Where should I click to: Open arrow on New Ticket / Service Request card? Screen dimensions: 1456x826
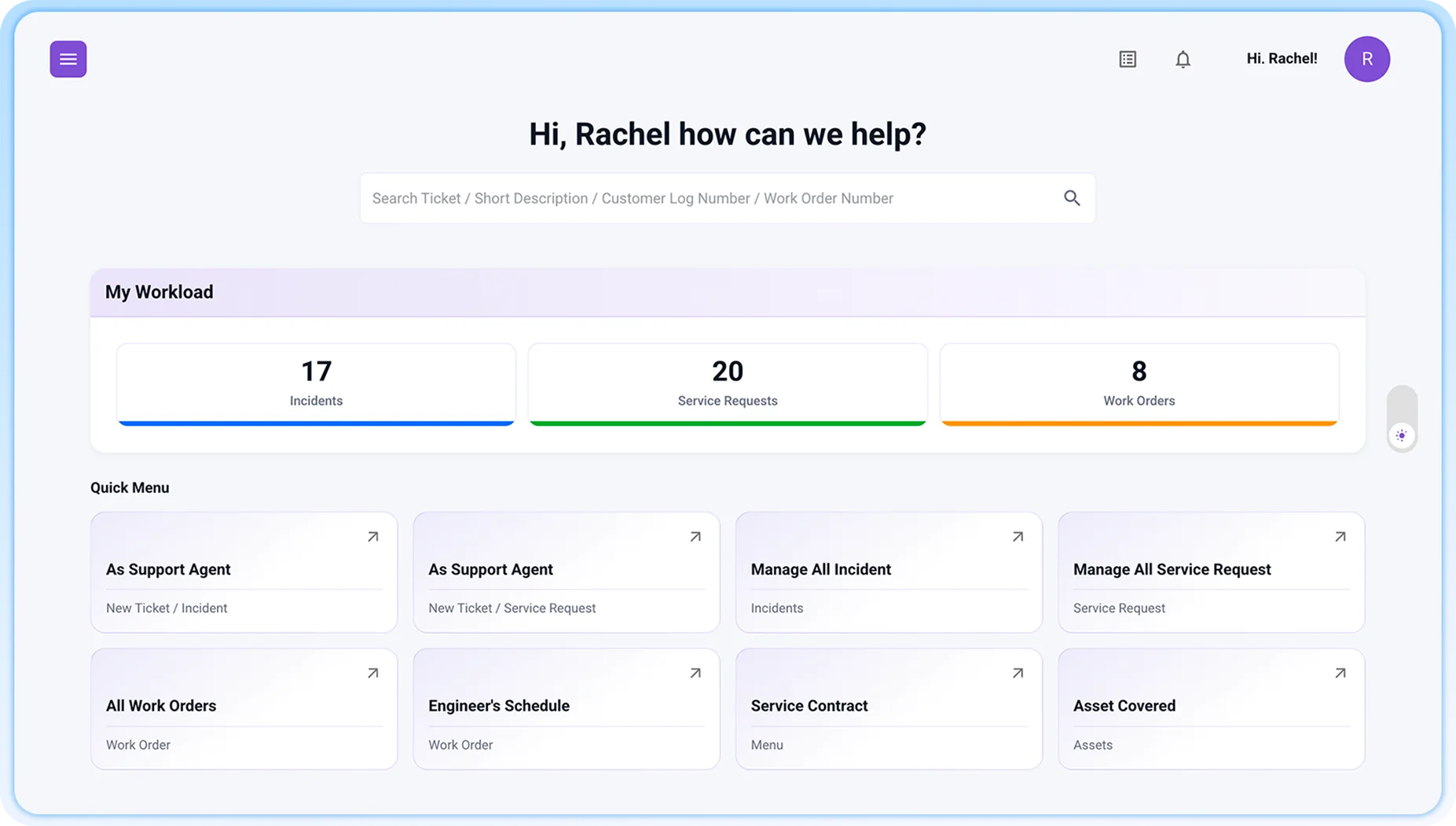pyautogui.click(x=695, y=537)
